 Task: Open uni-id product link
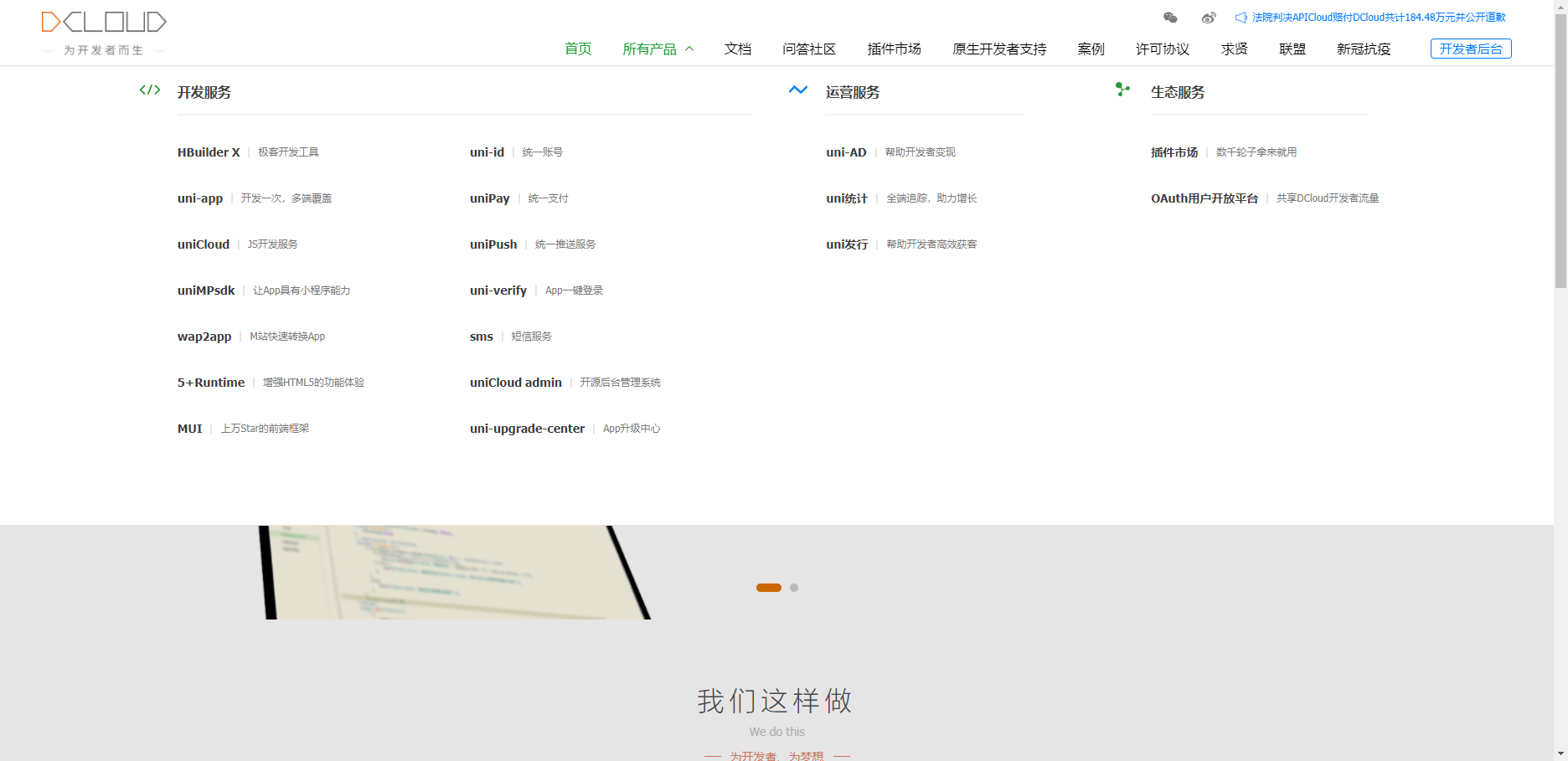(x=487, y=152)
